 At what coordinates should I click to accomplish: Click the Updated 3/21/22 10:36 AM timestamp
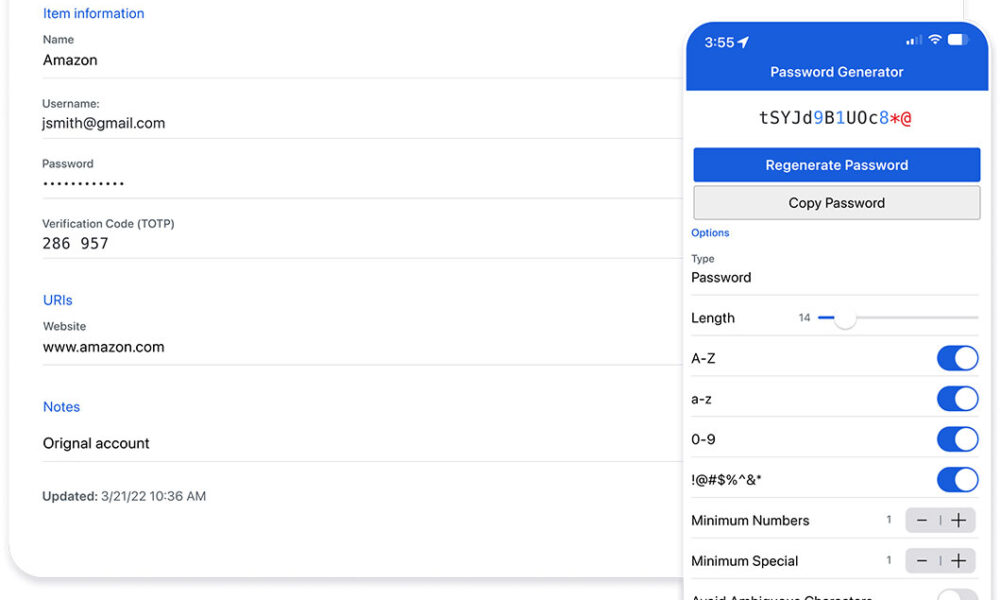pyautogui.click(x=124, y=496)
